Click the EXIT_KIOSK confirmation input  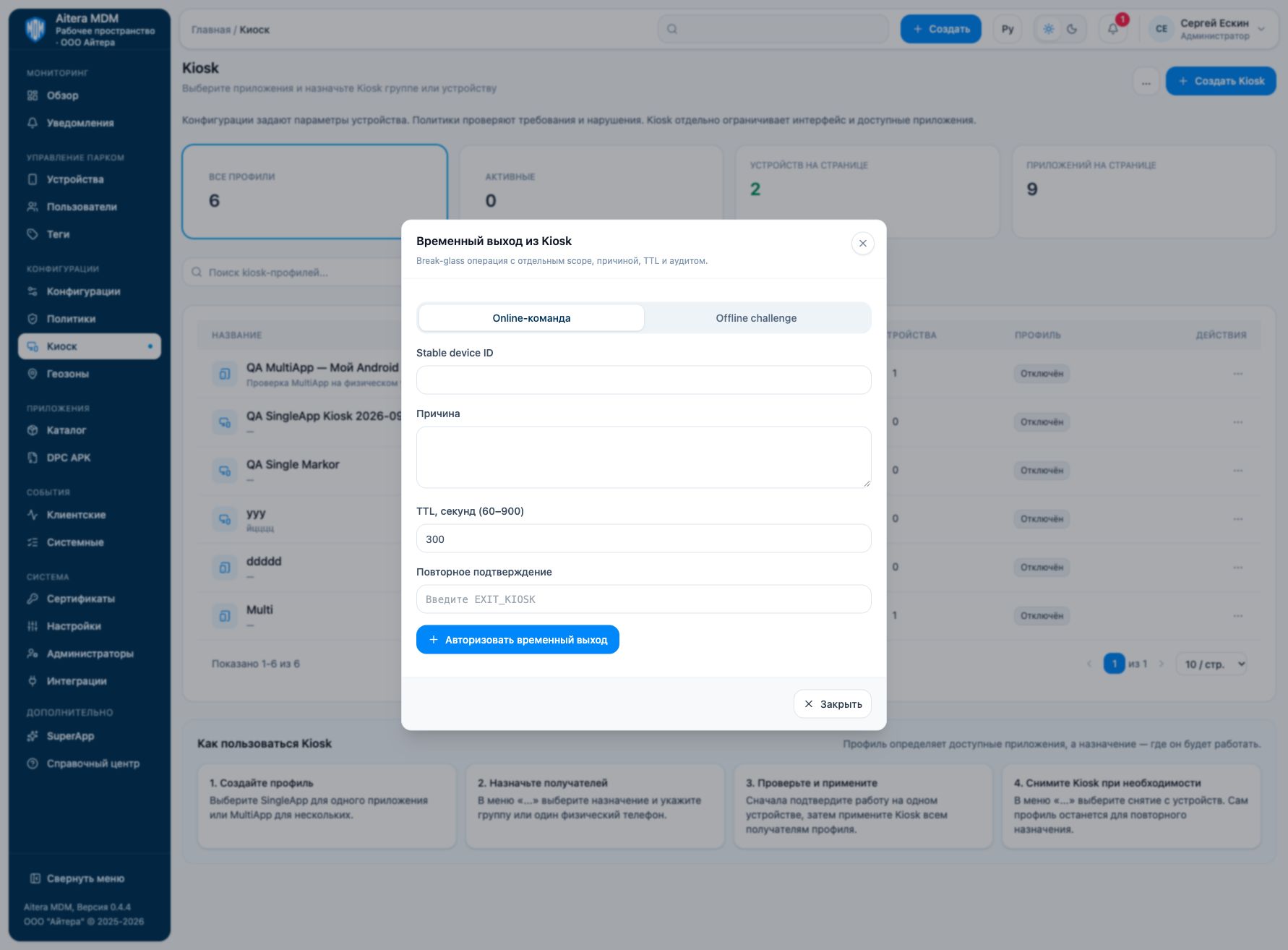643,599
